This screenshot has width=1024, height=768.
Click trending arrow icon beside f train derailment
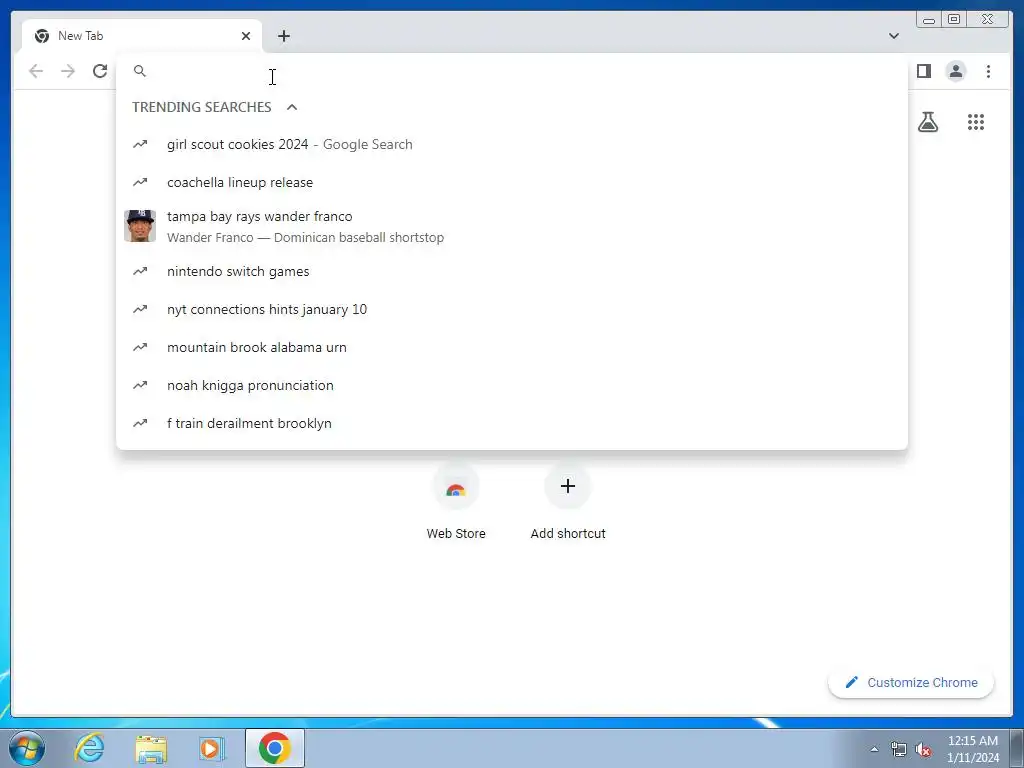point(140,423)
